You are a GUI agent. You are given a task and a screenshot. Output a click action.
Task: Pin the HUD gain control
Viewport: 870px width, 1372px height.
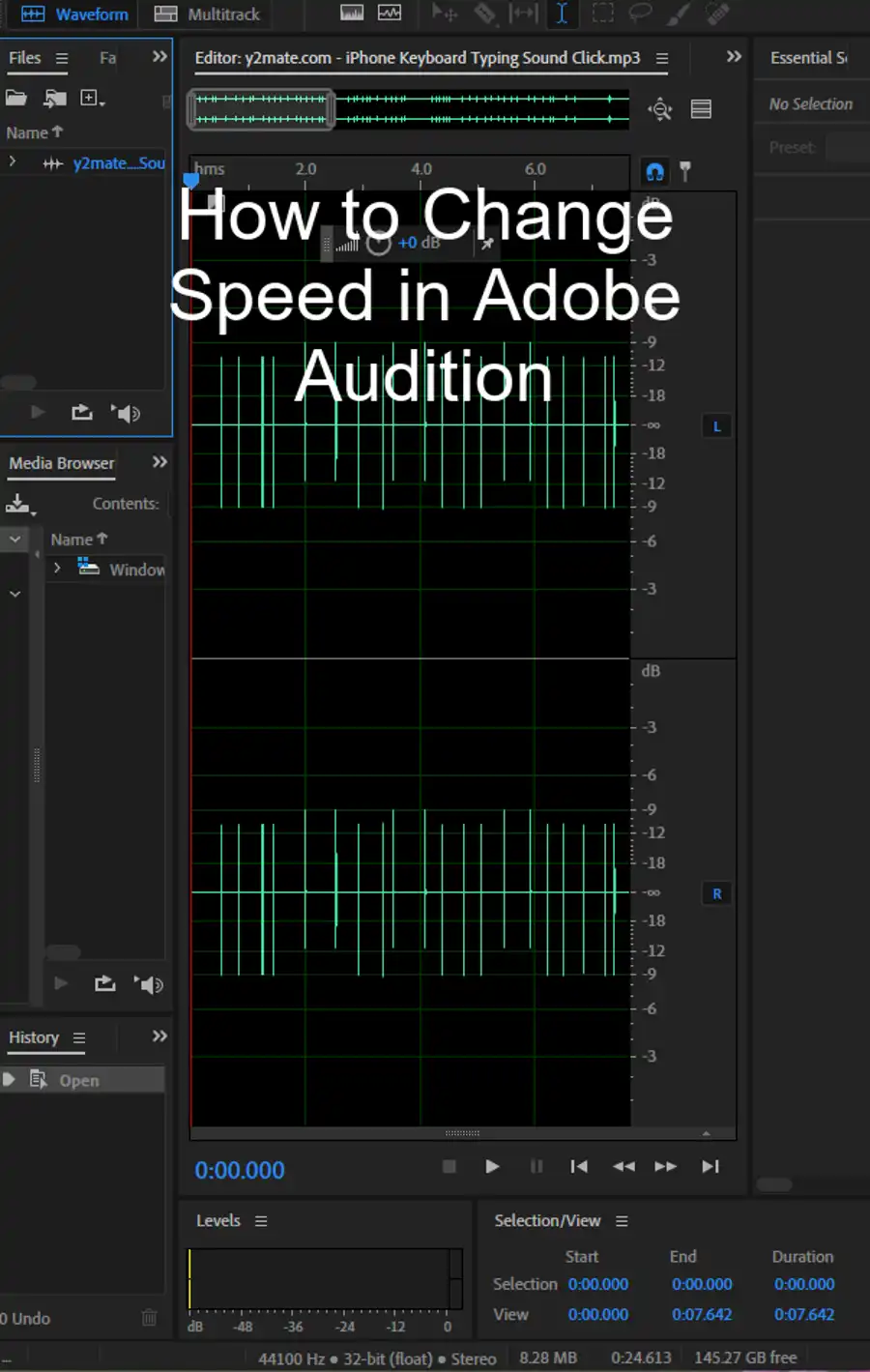487,244
